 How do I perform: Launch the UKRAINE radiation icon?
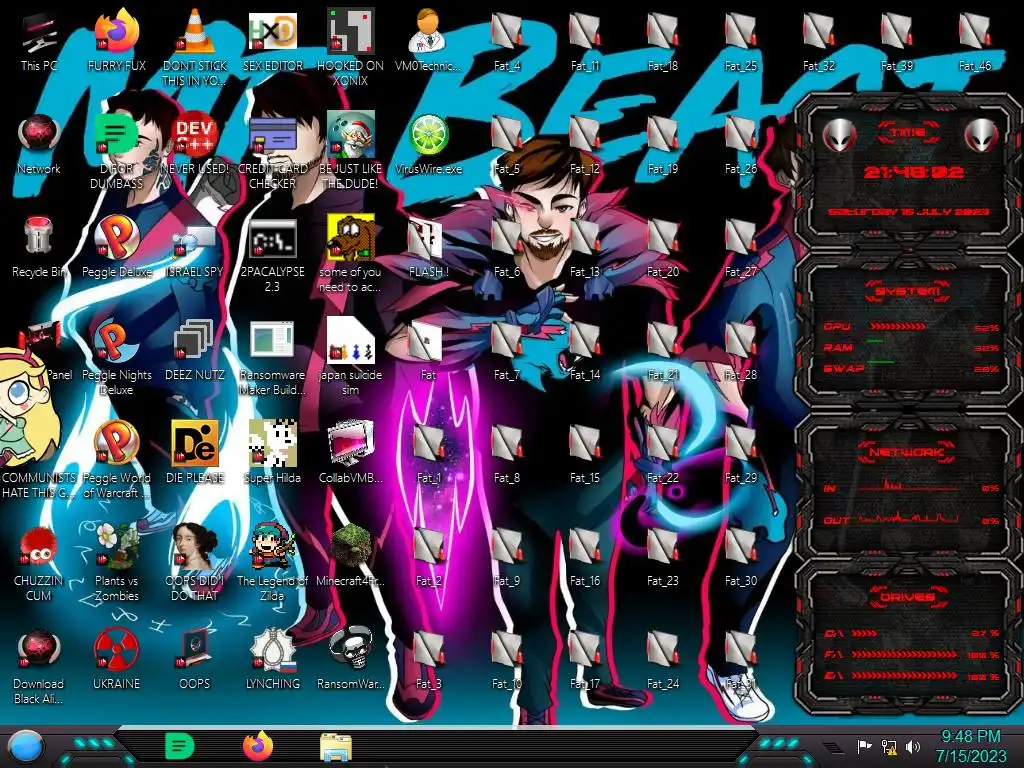coord(116,650)
